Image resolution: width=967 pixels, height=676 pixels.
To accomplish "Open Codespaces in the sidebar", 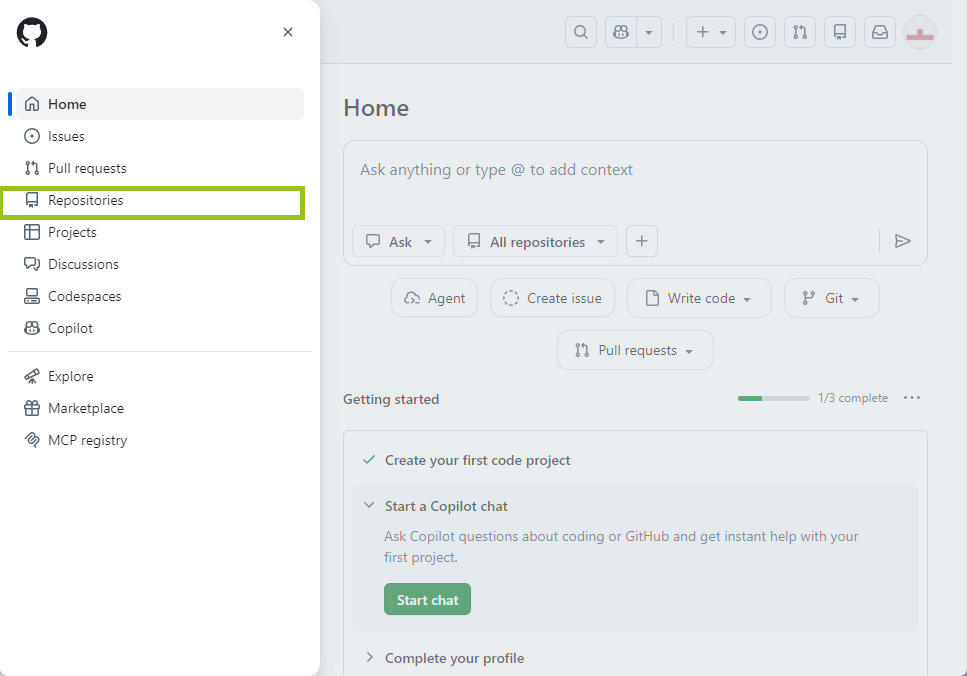I will [x=160, y=297].
